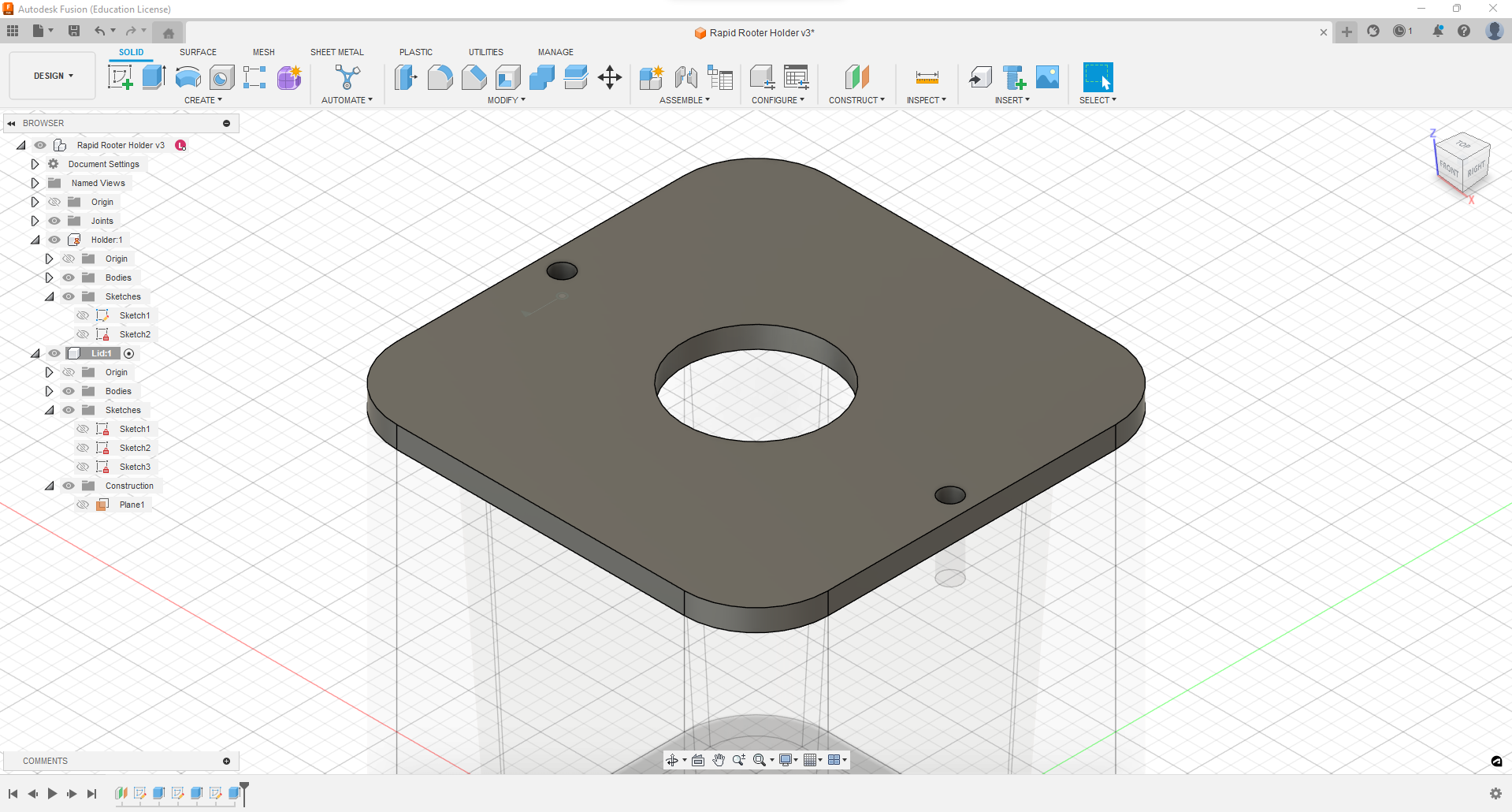Collapse the Holder:1 component node

coord(35,240)
